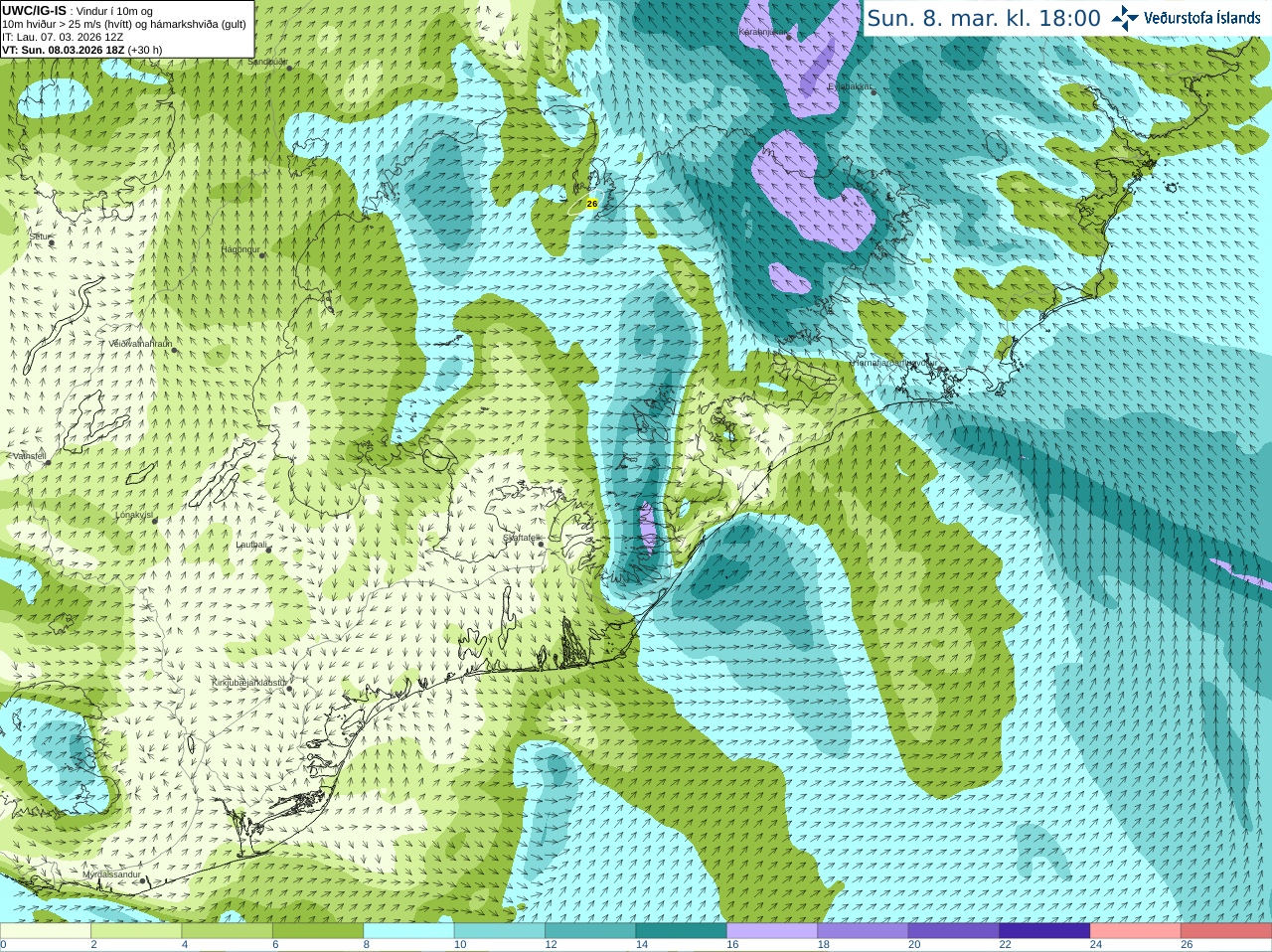Click the Veðurstofa Íslands logo icon
1272x952 pixels.
pyautogui.click(x=1125, y=18)
